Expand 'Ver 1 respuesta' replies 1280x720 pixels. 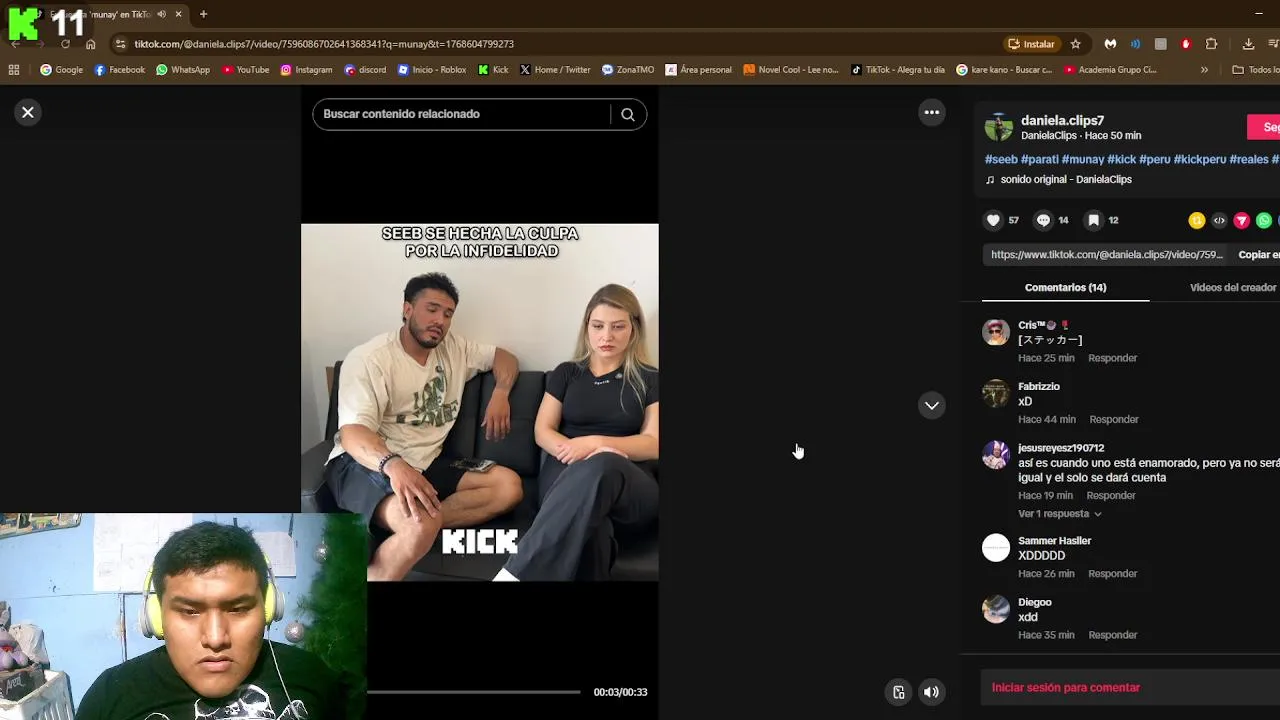(x=1060, y=514)
